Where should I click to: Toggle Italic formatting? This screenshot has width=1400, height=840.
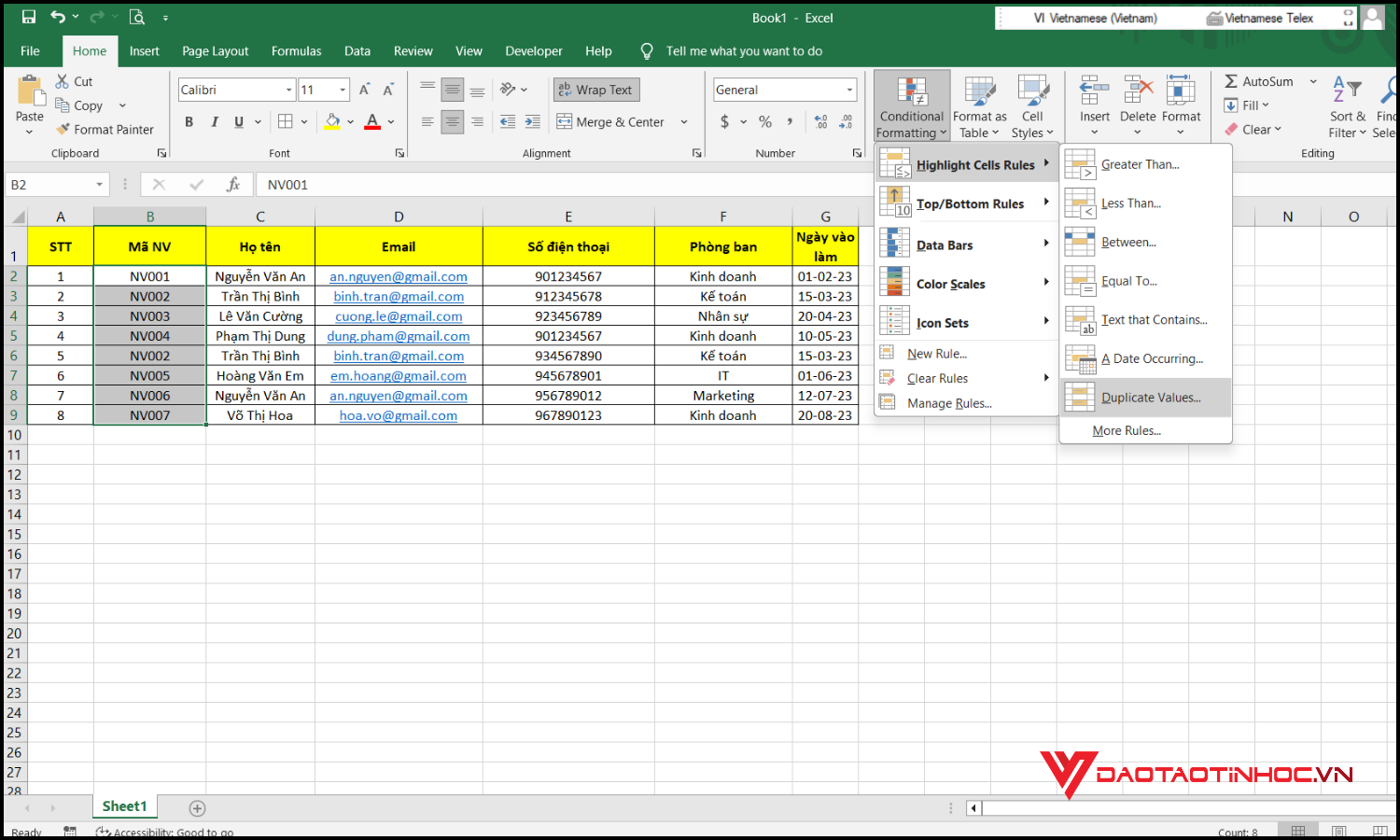coord(214,121)
